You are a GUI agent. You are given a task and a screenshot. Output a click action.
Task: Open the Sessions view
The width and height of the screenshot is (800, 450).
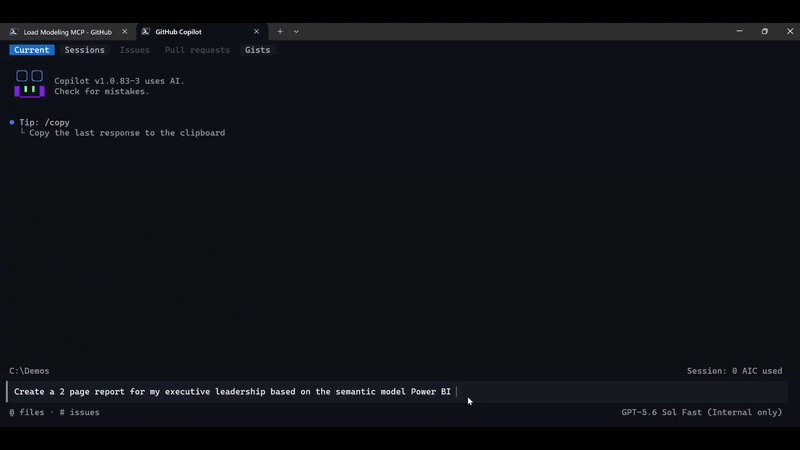84,50
